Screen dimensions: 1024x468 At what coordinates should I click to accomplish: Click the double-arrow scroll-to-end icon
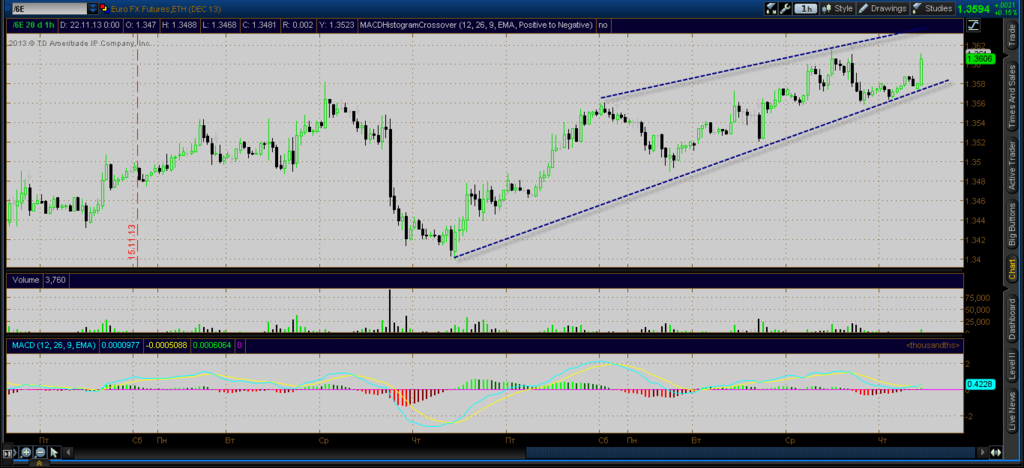click(x=996, y=452)
